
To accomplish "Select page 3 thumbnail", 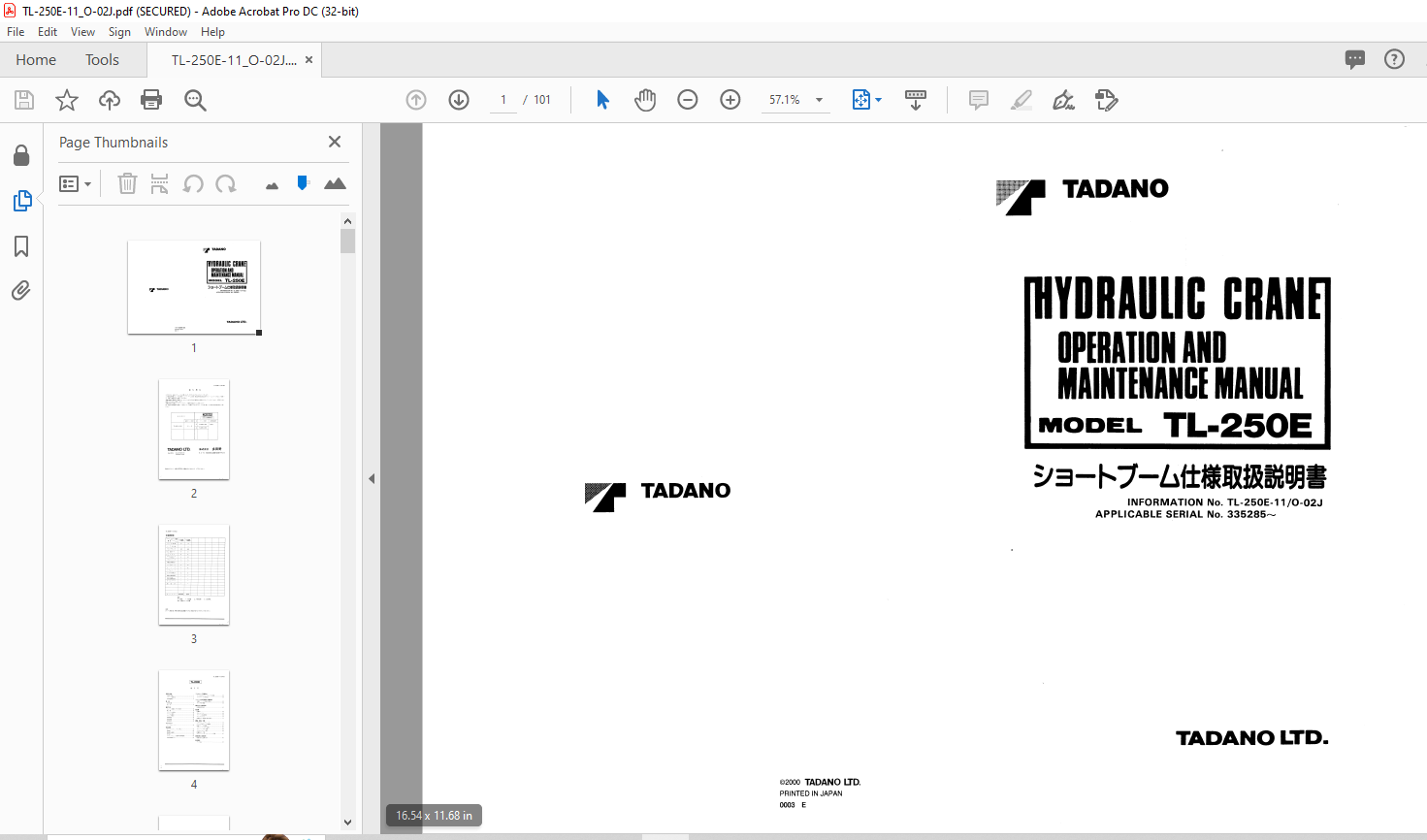I will pos(194,574).
